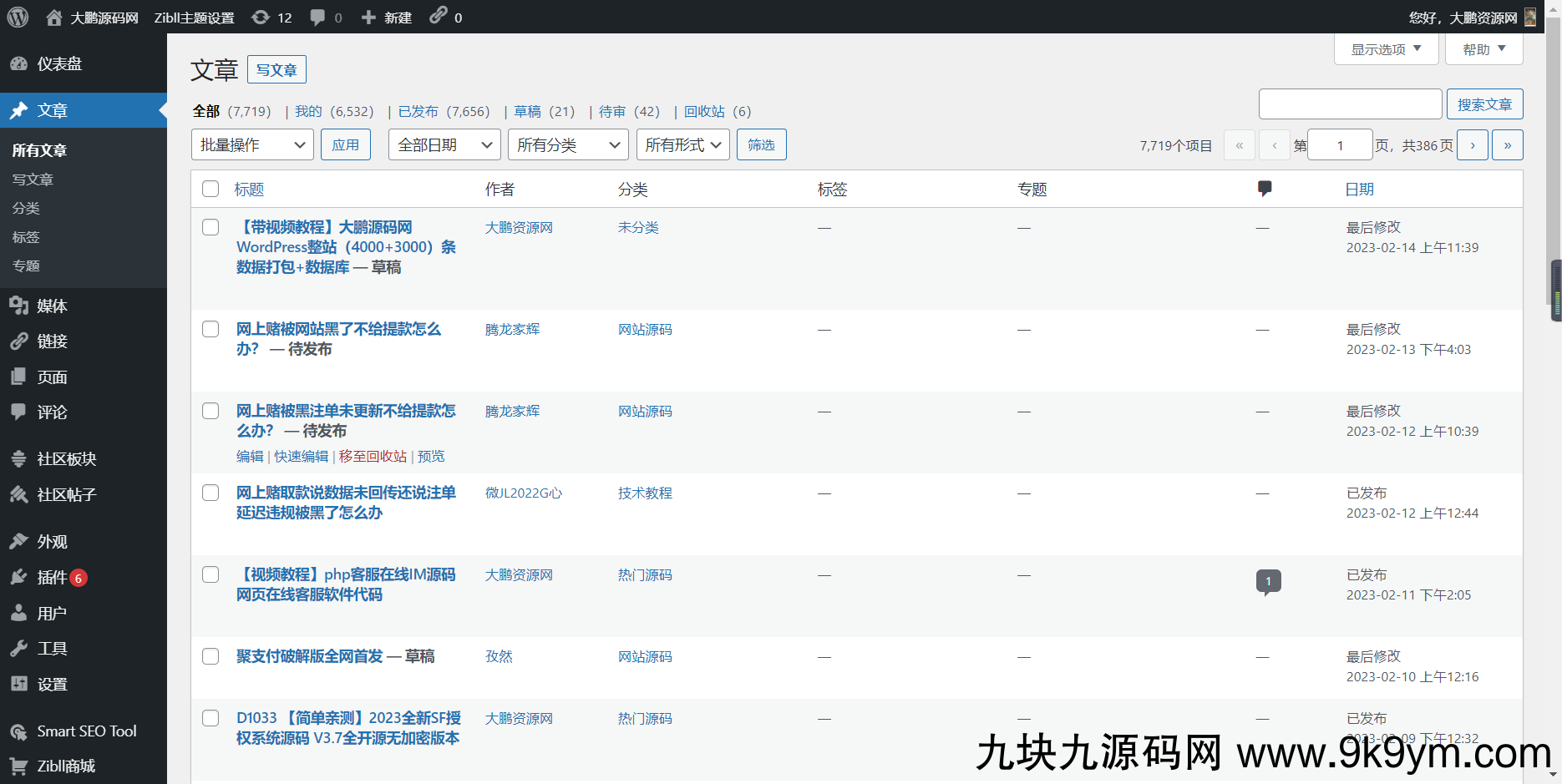The image size is (1562, 784).
Task: Open the 分类 submenu item in sidebar
Action: click(x=26, y=209)
